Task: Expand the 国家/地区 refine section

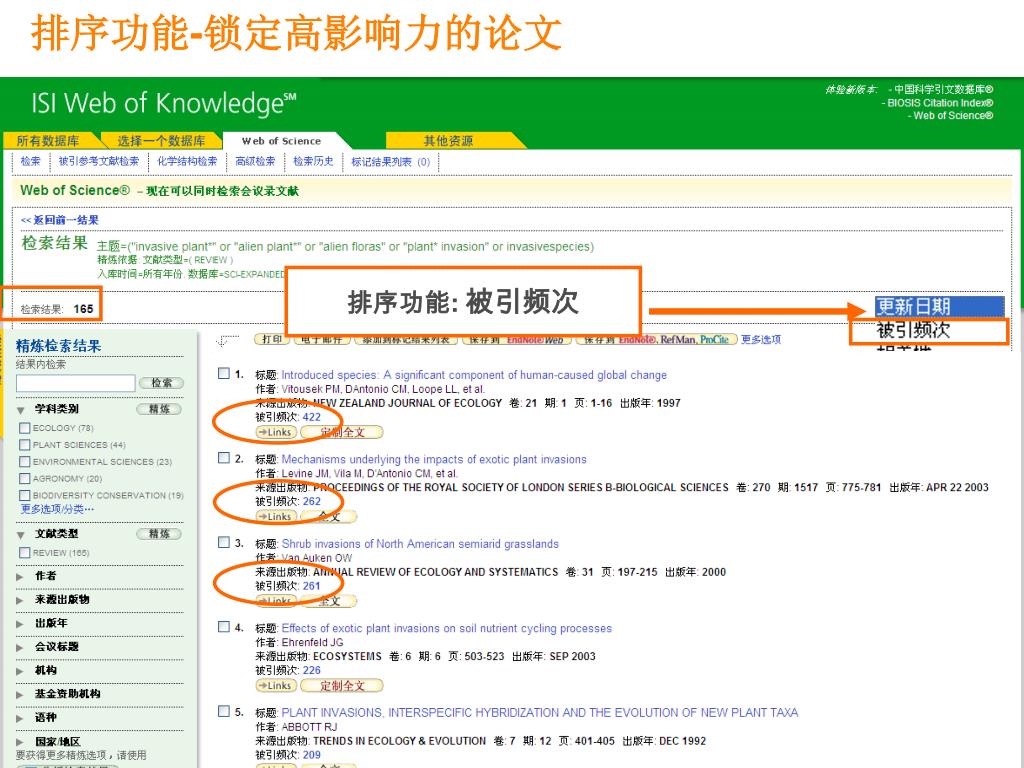Action: (x=20, y=742)
